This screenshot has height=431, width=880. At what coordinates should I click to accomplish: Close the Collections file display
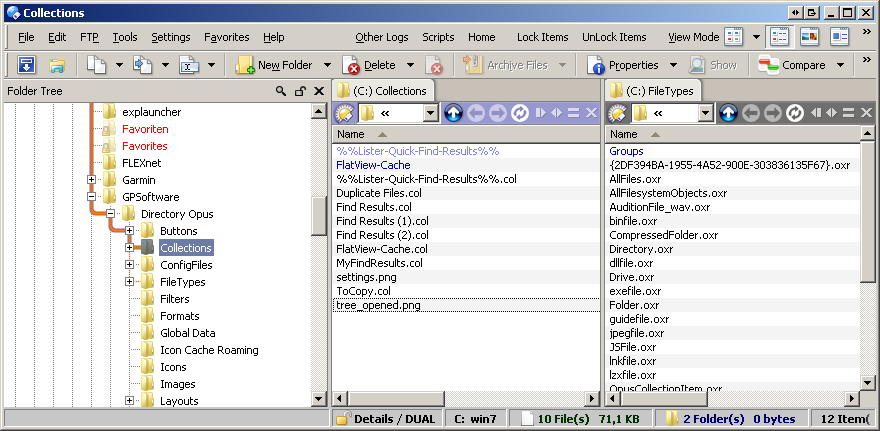pyautogui.click(x=591, y=113)
